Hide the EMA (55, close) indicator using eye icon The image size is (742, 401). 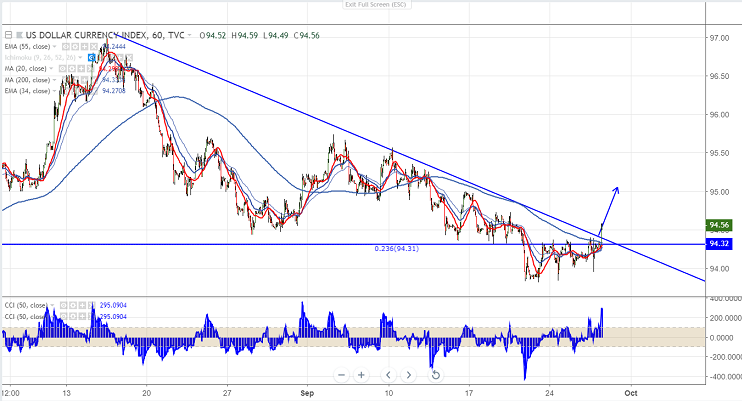pos(66,46)
